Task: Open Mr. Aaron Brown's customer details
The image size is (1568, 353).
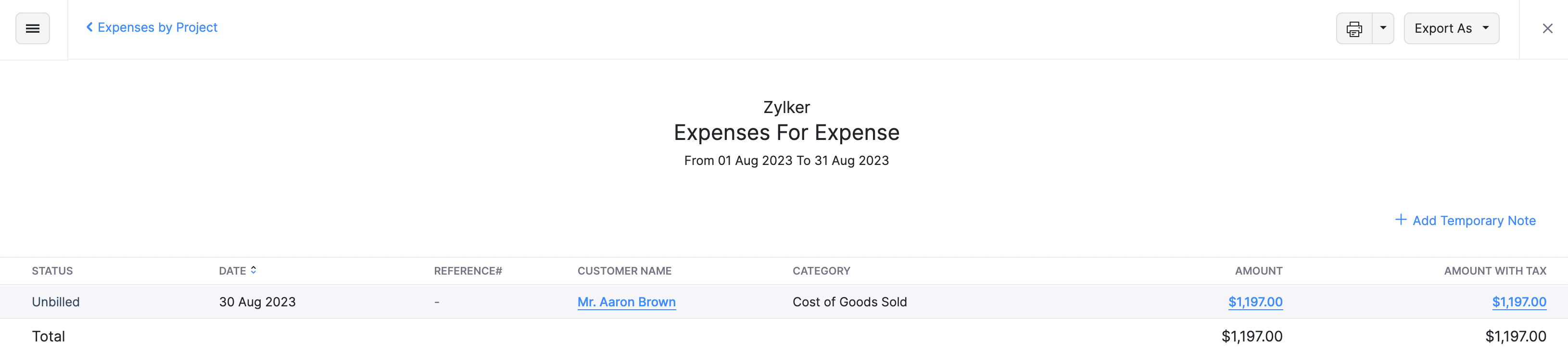Action: pos(626,302)
